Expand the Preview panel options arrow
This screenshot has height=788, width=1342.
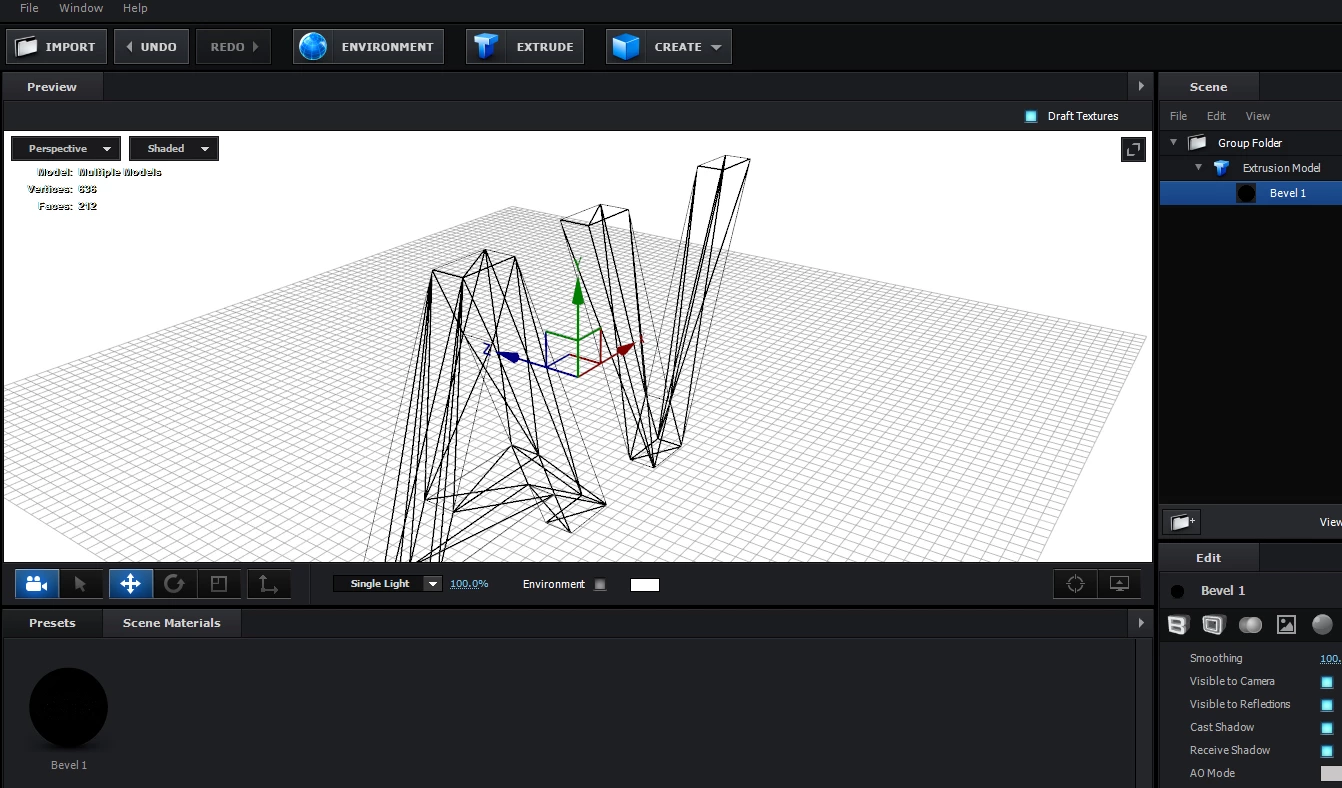pyautogui.click(x=1141, y=87)
